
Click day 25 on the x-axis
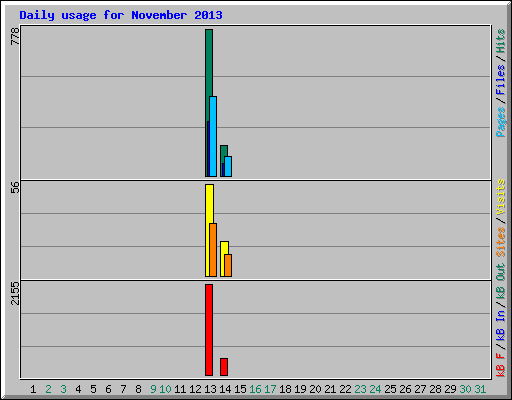(390, 389)
